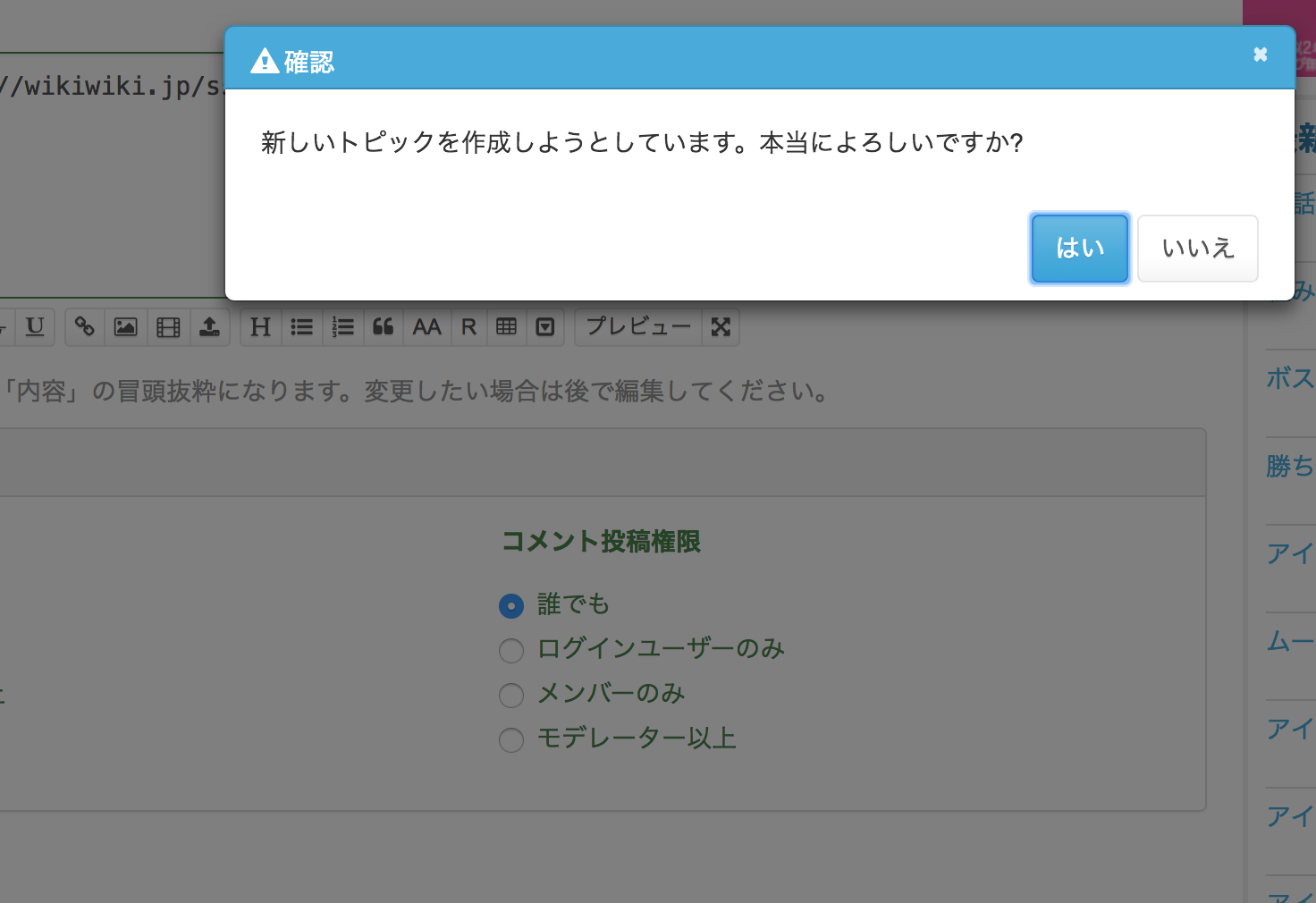Open the ボス sidebar link
This screenshot has height=903, width=1316.
point(1291,378)
